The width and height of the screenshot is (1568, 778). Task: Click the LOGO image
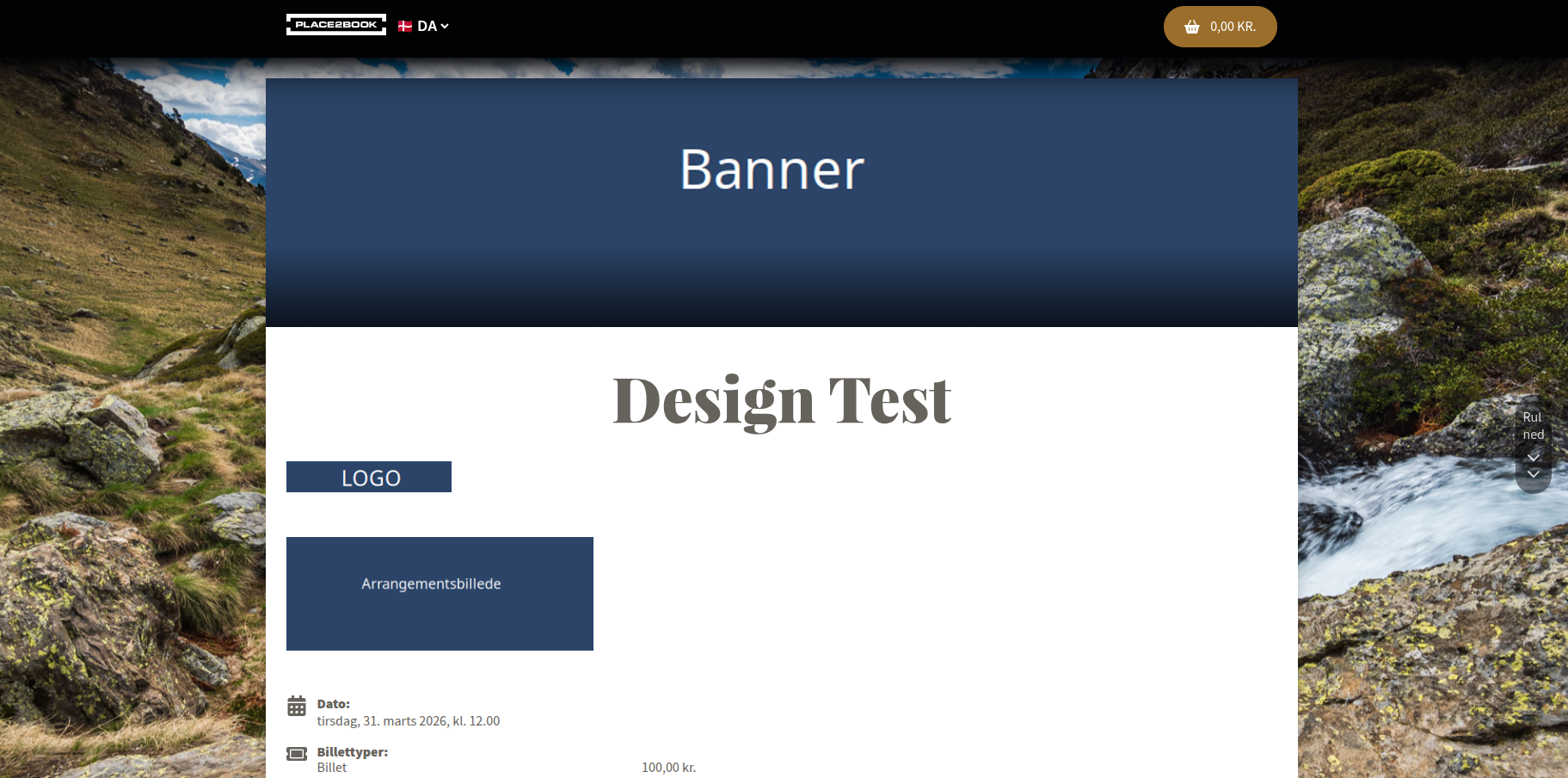click(x=369, y=477)
